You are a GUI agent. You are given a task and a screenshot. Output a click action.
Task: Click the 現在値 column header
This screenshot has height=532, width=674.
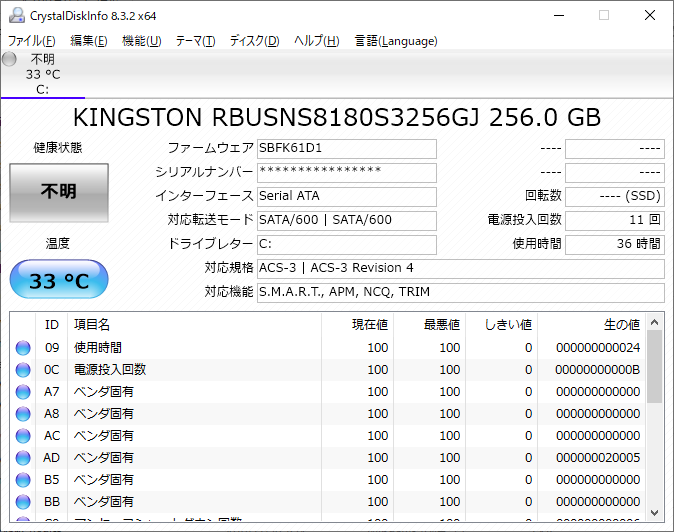point(357,324)
